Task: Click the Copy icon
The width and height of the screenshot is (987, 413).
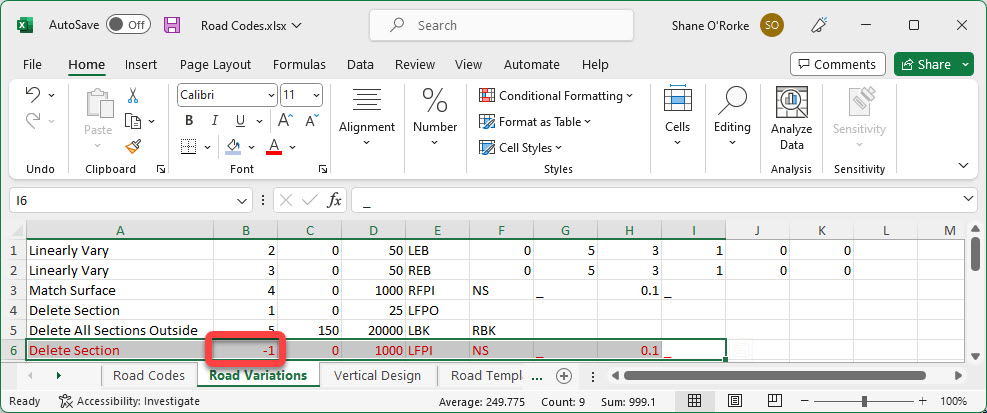Action: 132,120
